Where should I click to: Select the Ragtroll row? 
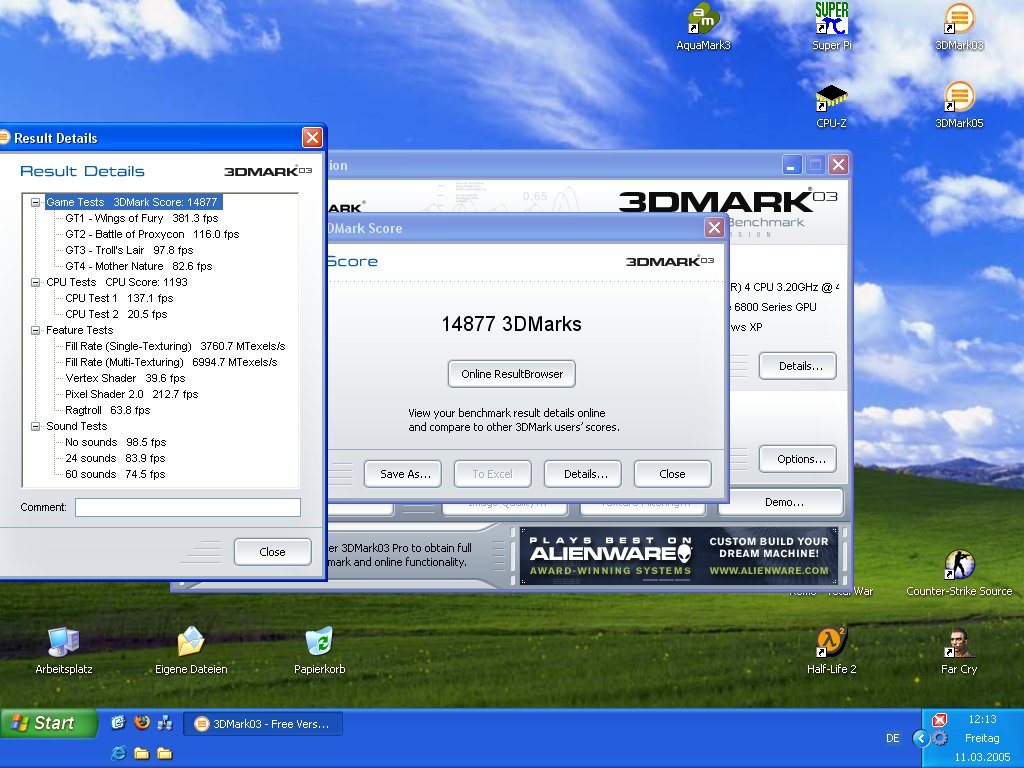coord(108,410)
